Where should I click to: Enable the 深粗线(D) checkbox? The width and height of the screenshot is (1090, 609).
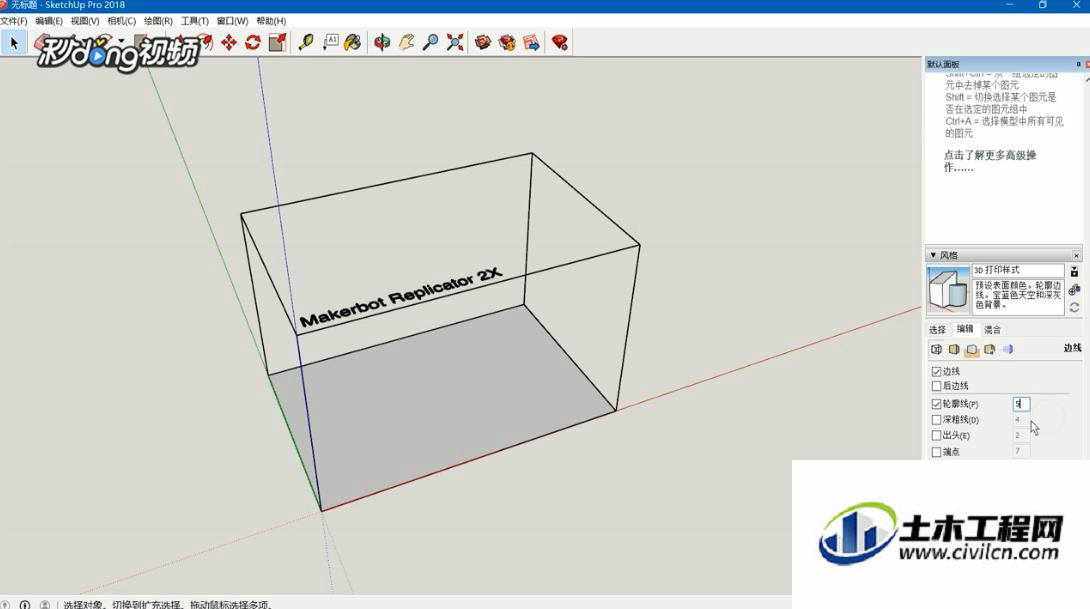click(x=936, y=420)
